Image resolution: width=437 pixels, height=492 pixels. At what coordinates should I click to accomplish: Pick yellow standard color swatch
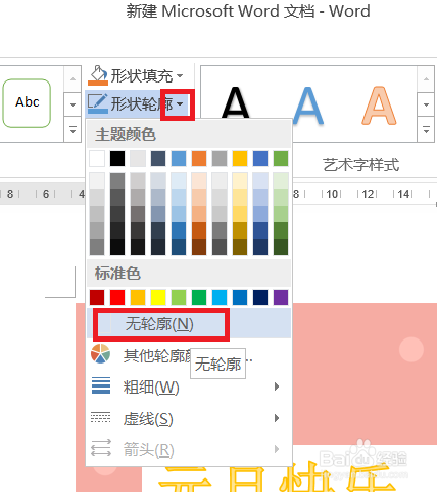point(158,297)
